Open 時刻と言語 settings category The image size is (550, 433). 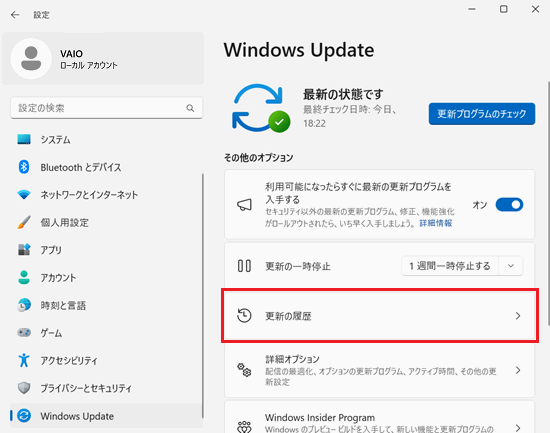(x=106, y=305)
